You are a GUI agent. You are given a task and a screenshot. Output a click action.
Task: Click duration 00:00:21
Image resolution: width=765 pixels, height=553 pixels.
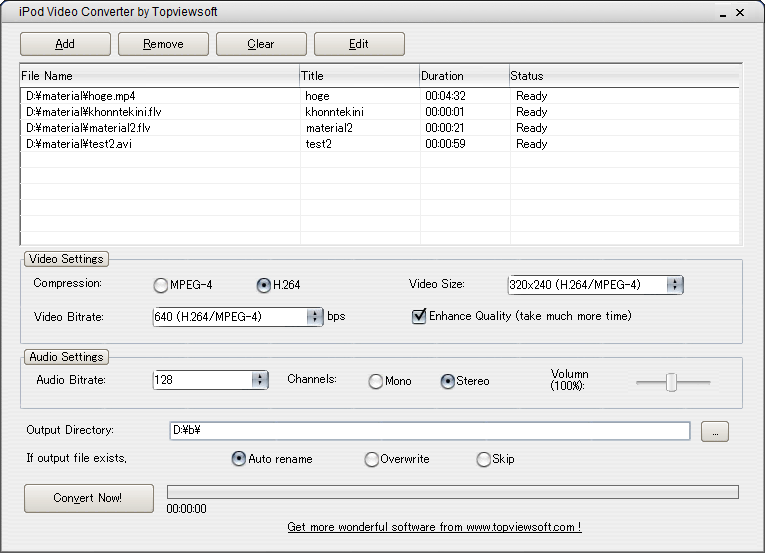[444, 128]
